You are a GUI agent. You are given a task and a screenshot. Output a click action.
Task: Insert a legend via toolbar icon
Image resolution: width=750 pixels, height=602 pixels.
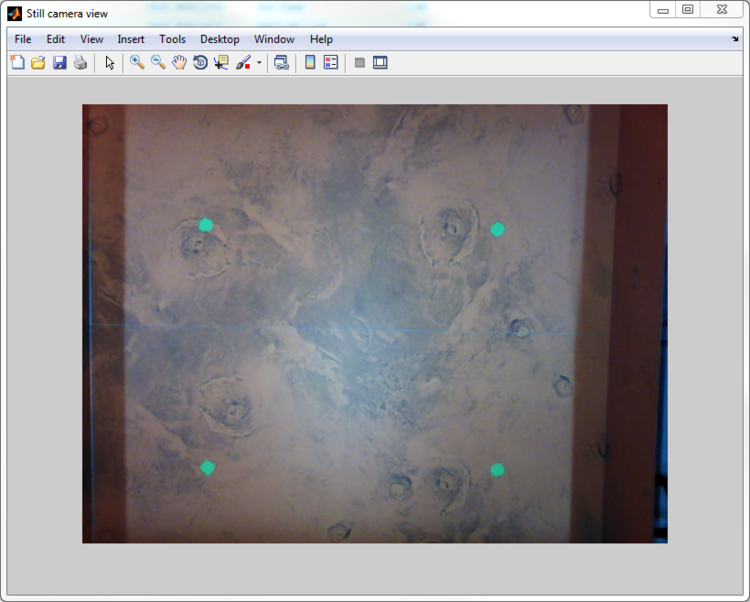point(331,63)
